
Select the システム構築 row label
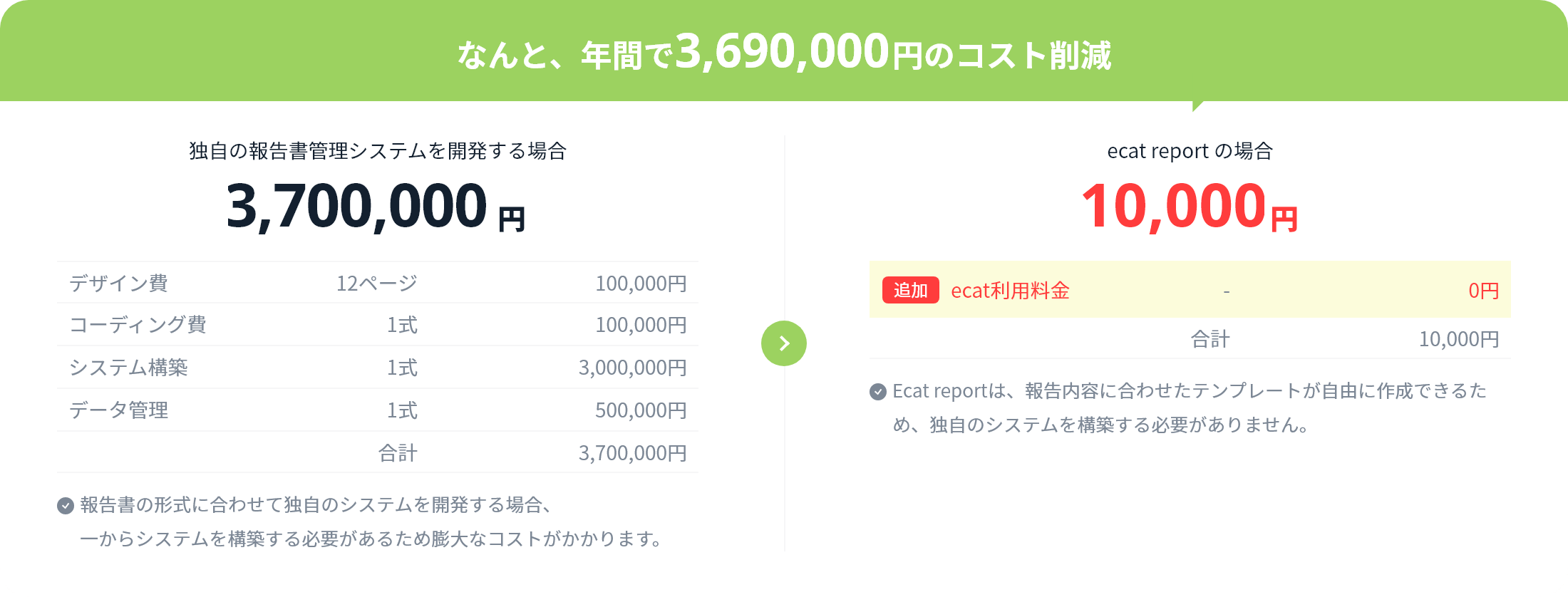[128, 368]
